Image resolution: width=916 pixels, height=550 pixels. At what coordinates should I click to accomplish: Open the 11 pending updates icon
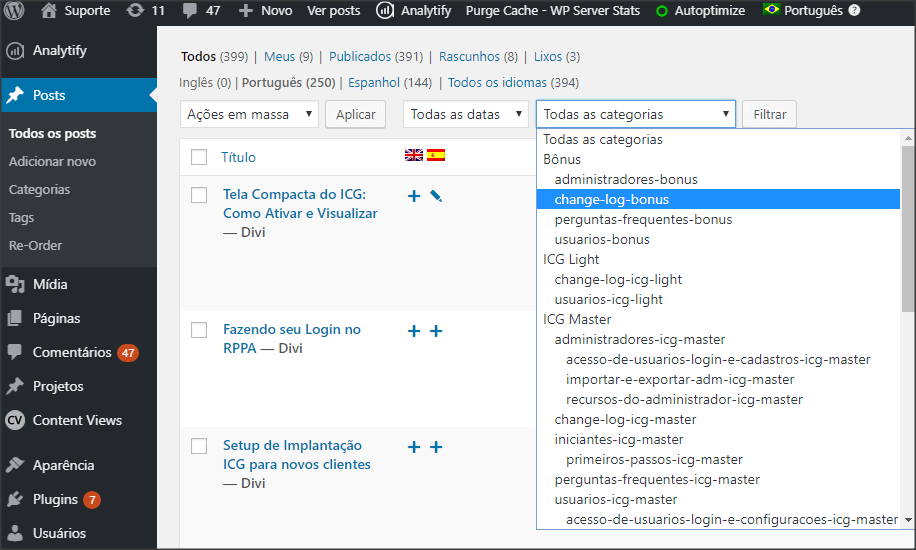click(135, 11)
